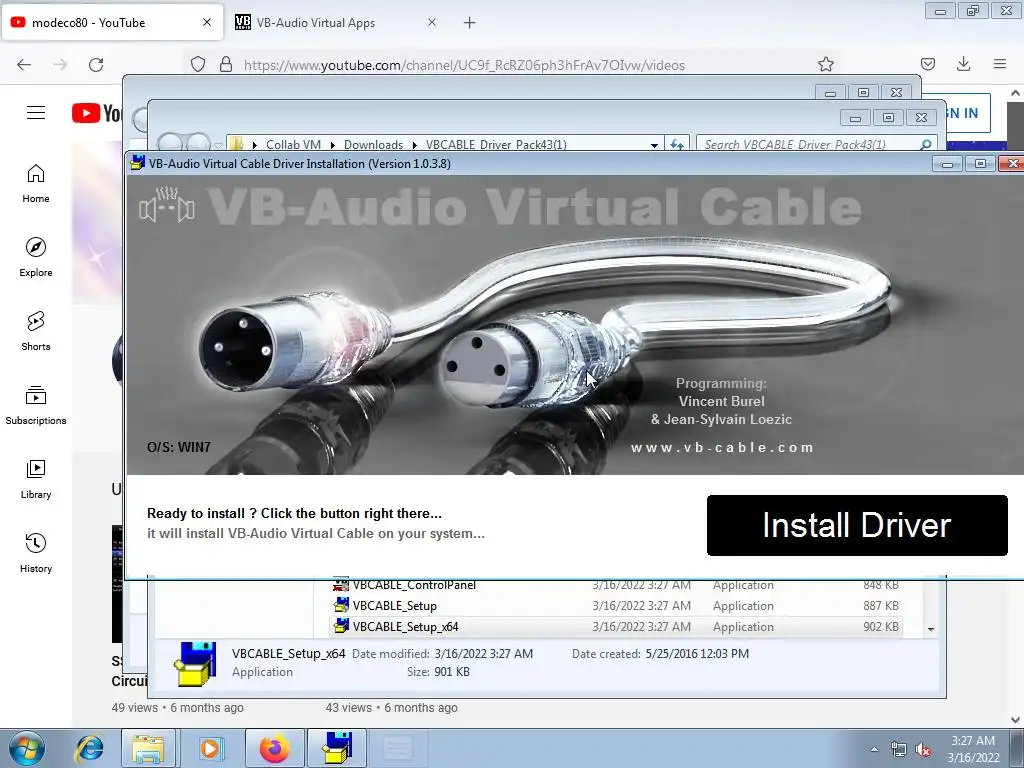
Task: Toggle the YouTube guide hamburger menu
Action: coord(36,113)
